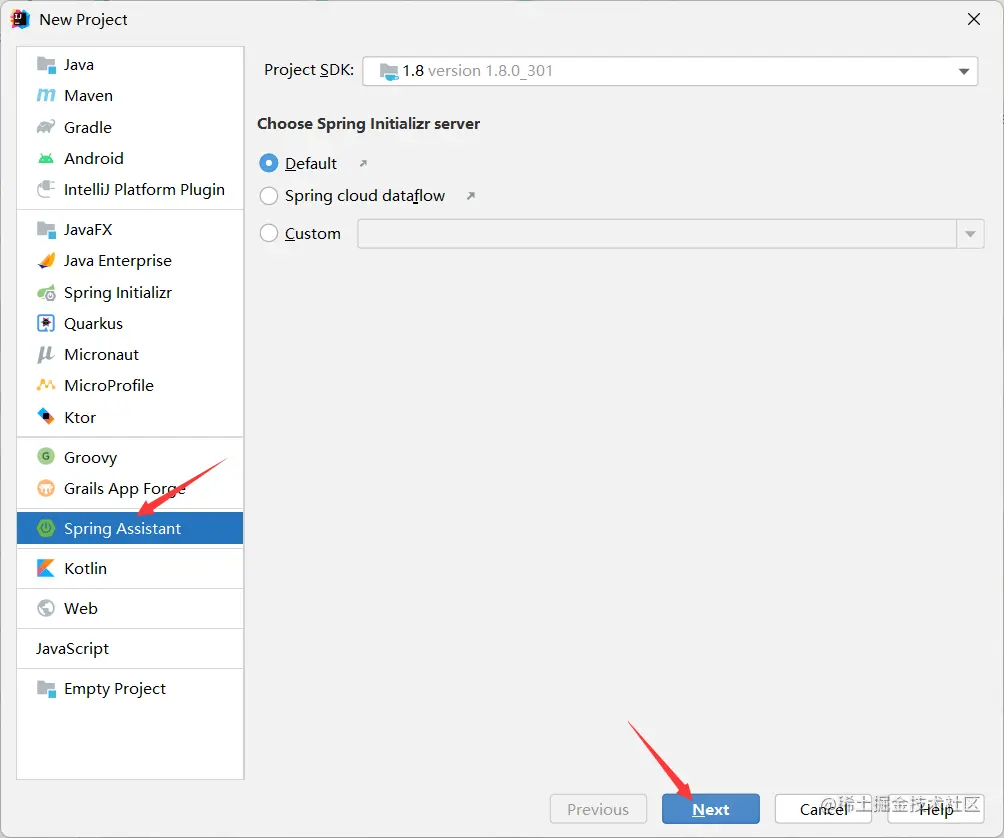Click the Help button
This screenshot has width=1004, height=838.
click(x=936, y=809)
